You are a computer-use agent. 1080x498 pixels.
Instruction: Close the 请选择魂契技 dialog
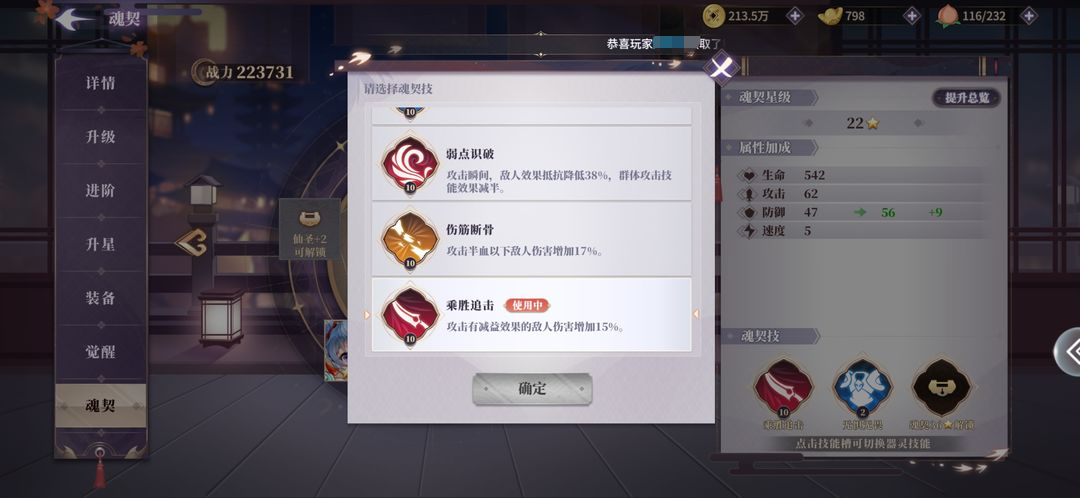click(721, 68)
